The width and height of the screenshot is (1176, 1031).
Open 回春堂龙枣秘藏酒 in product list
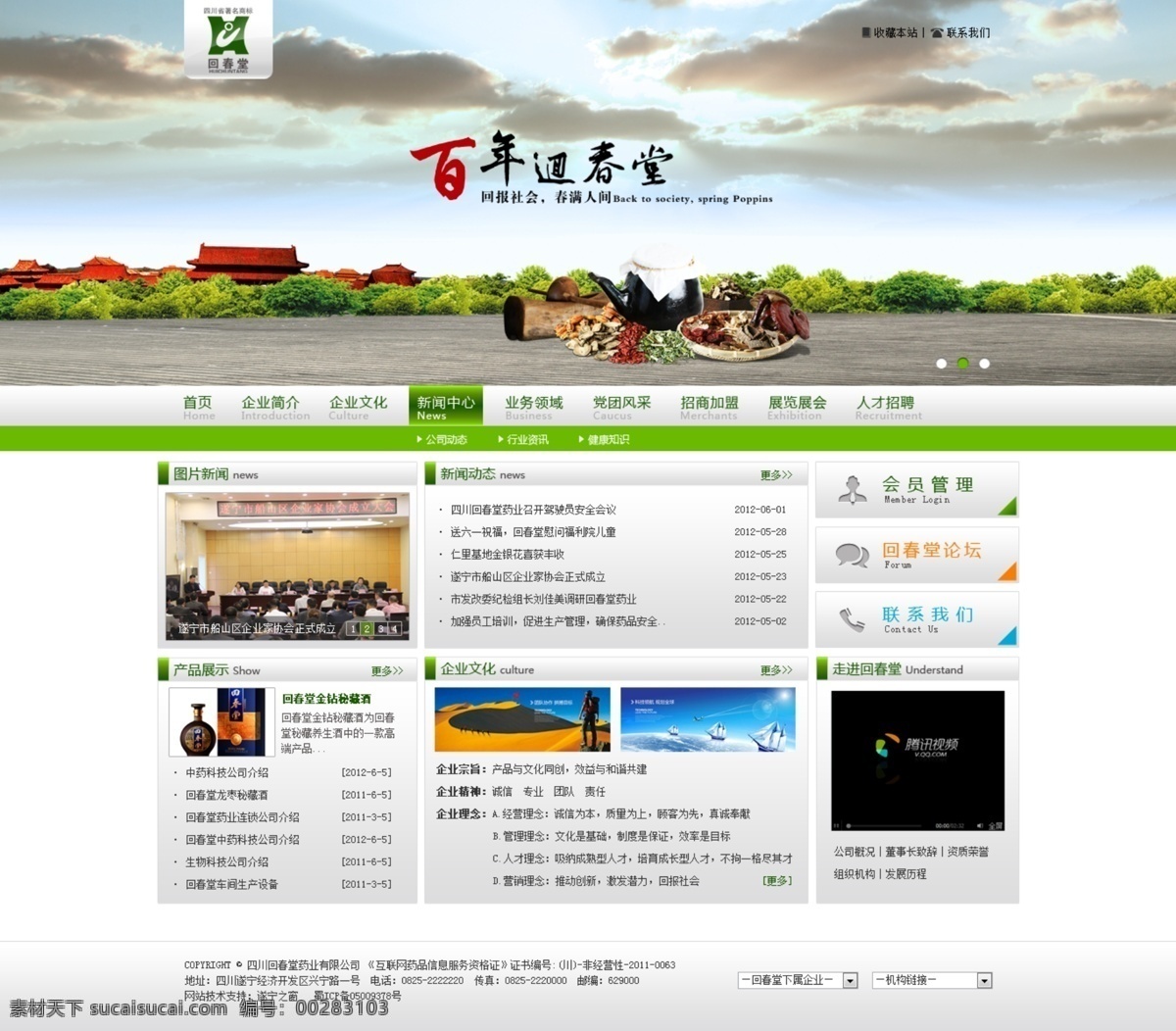pyautogui.click(x=226, y=795)
